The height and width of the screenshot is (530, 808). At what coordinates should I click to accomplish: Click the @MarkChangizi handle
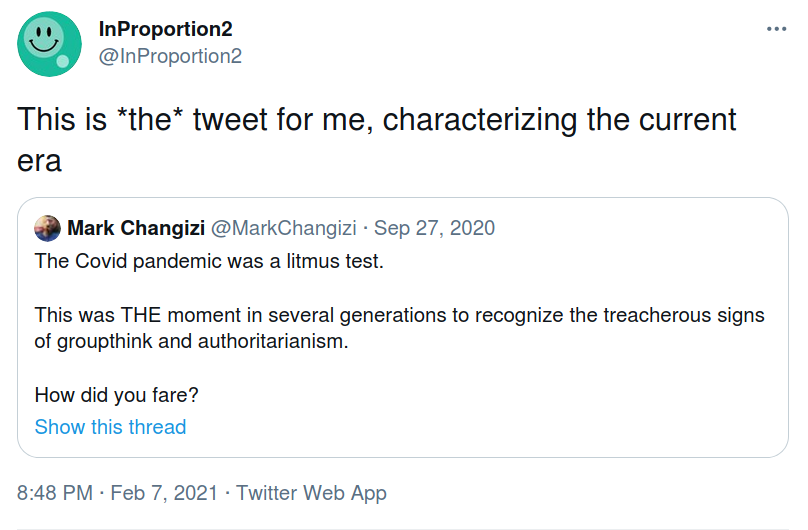pos(283,228)
